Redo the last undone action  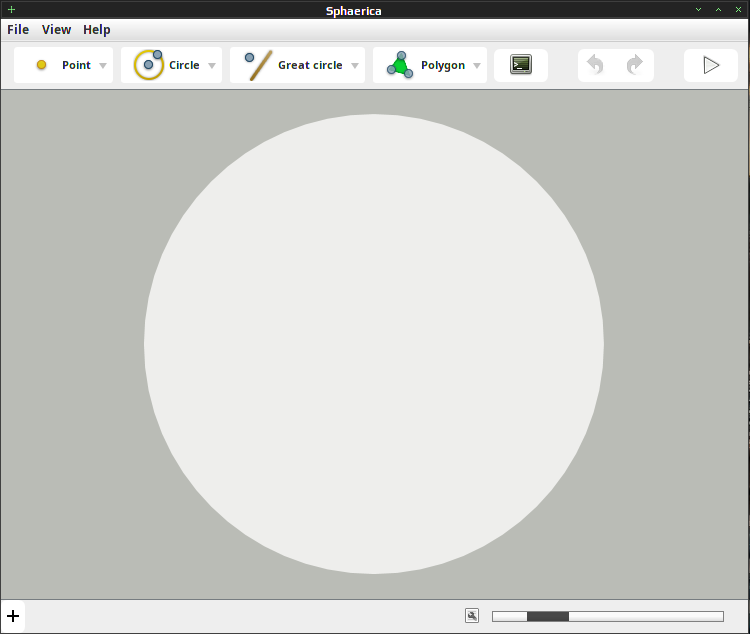coord(635,65)
